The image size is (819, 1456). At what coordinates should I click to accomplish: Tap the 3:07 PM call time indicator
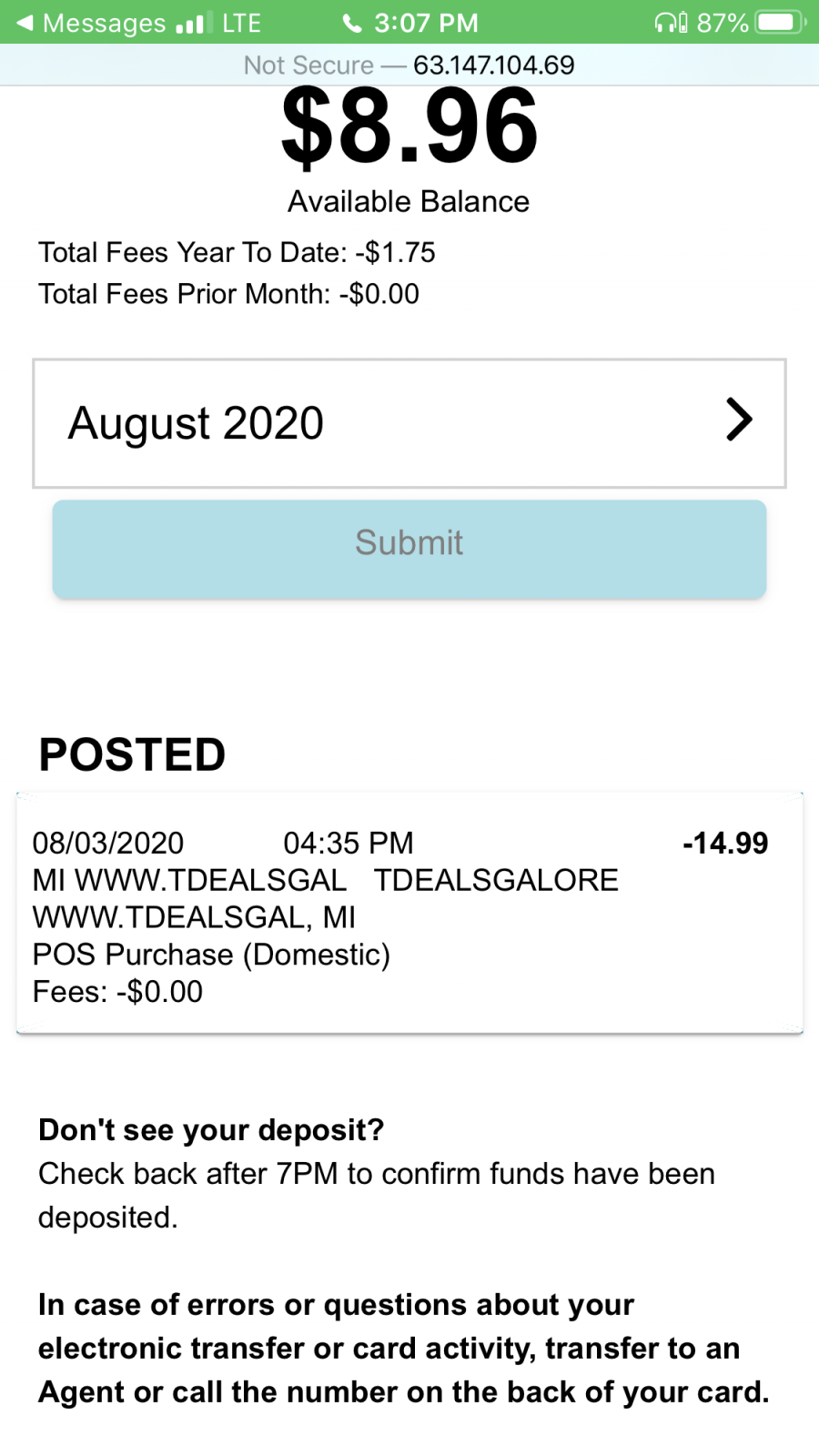tap(426, 23)
